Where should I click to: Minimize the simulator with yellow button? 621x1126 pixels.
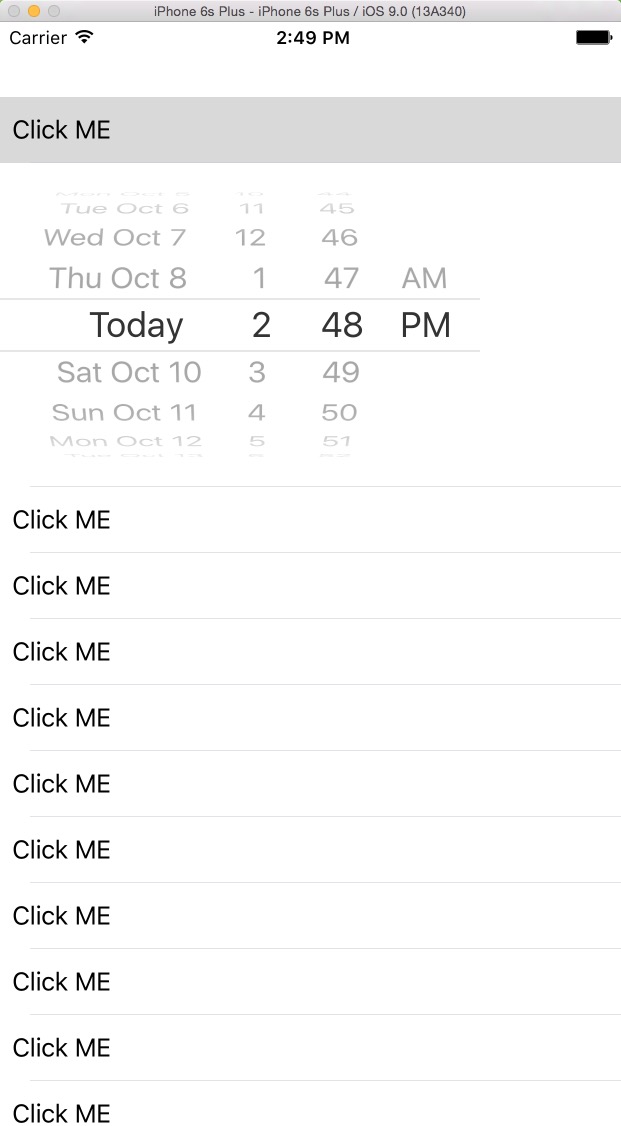click(x=34, y=11)
